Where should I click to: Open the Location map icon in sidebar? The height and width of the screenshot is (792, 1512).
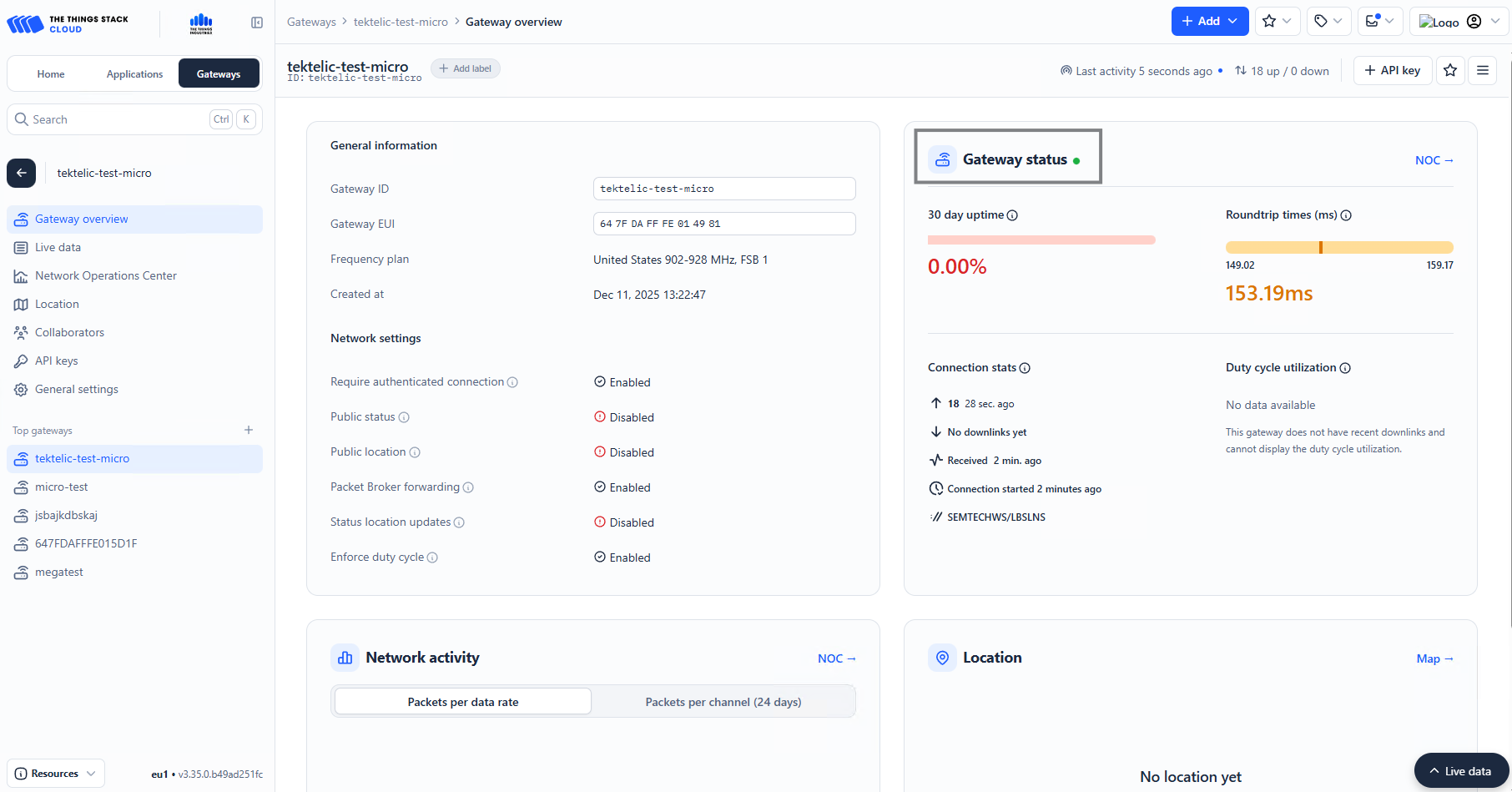[21, 304]
